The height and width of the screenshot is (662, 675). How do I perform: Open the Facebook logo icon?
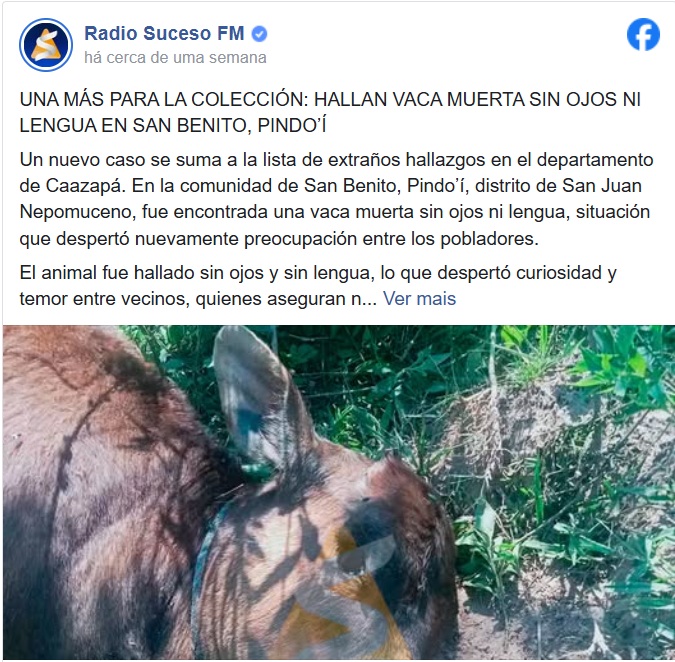[x=643, y=34]
